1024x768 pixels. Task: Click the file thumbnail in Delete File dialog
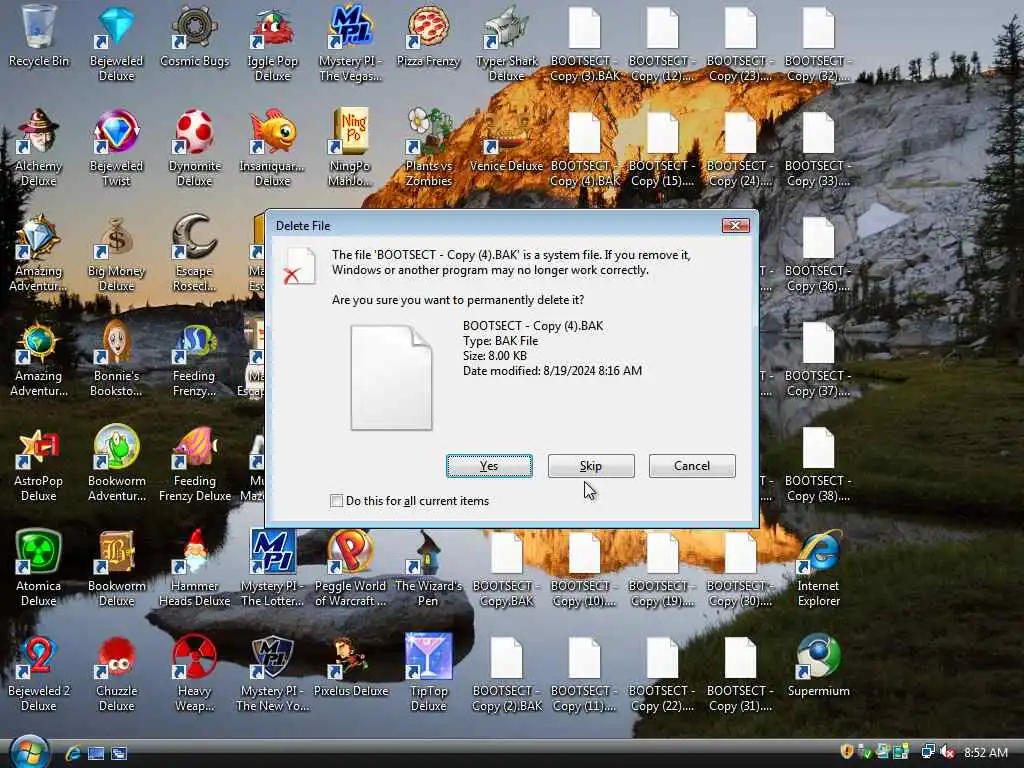point(391,377)
